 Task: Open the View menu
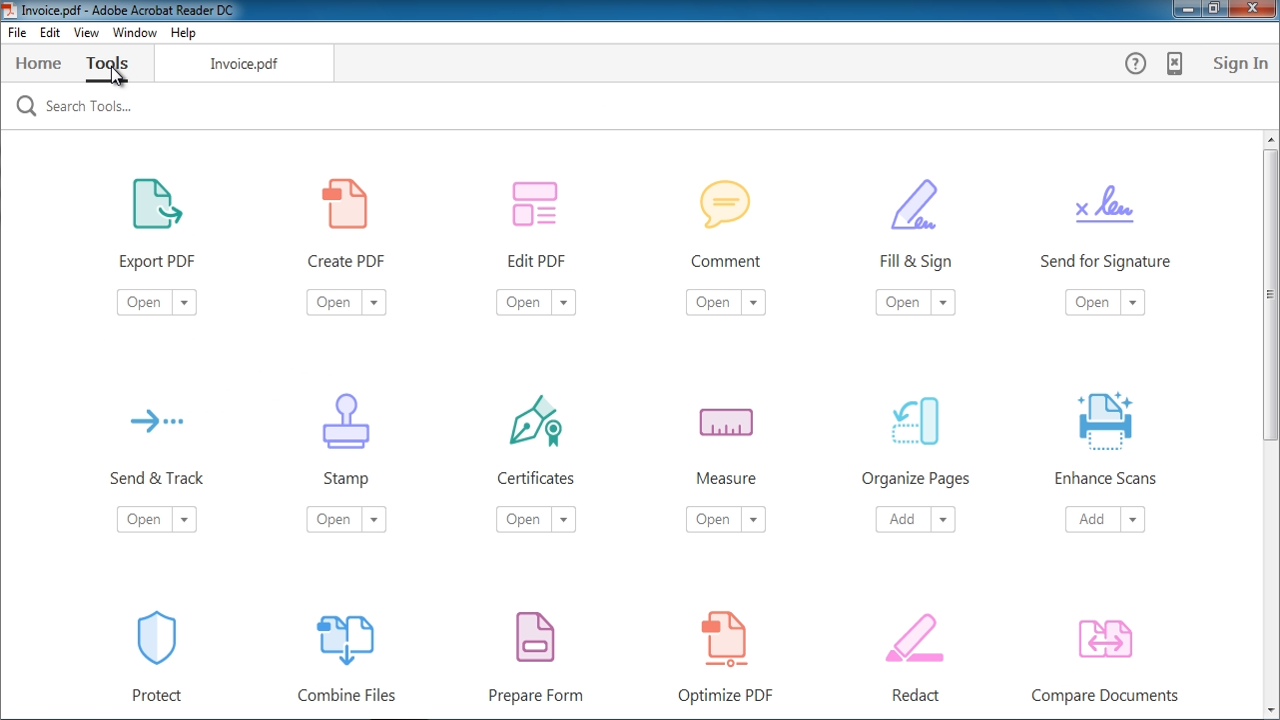pos(86,33)
